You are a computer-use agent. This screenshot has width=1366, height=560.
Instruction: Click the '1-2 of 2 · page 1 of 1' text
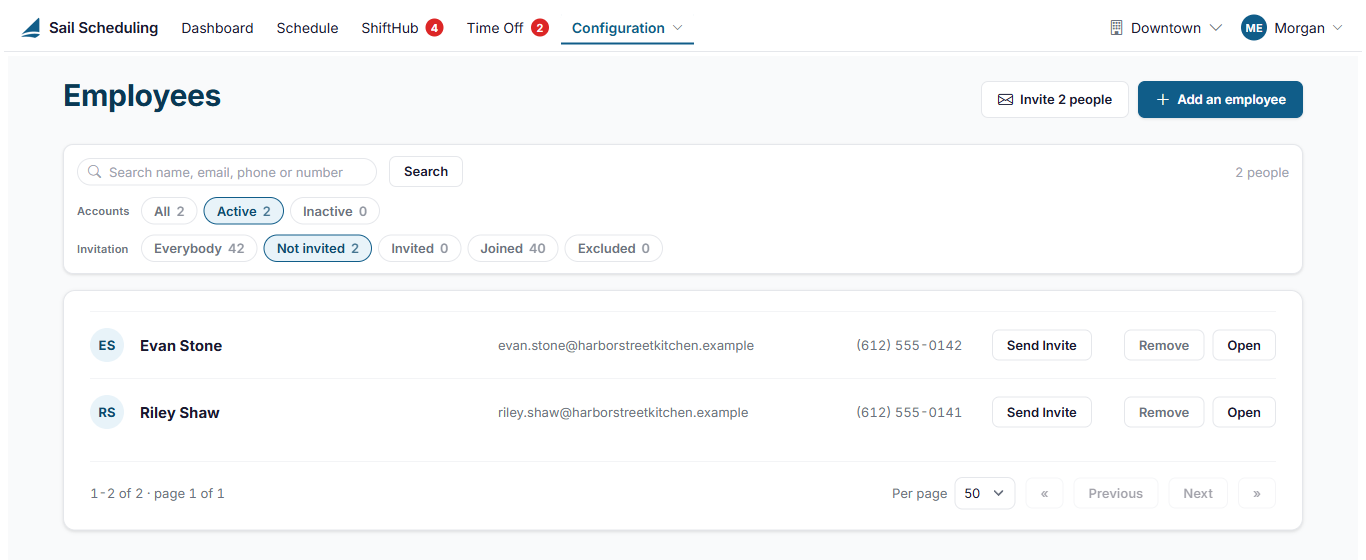pyautogui.click(x=157, y=493)
